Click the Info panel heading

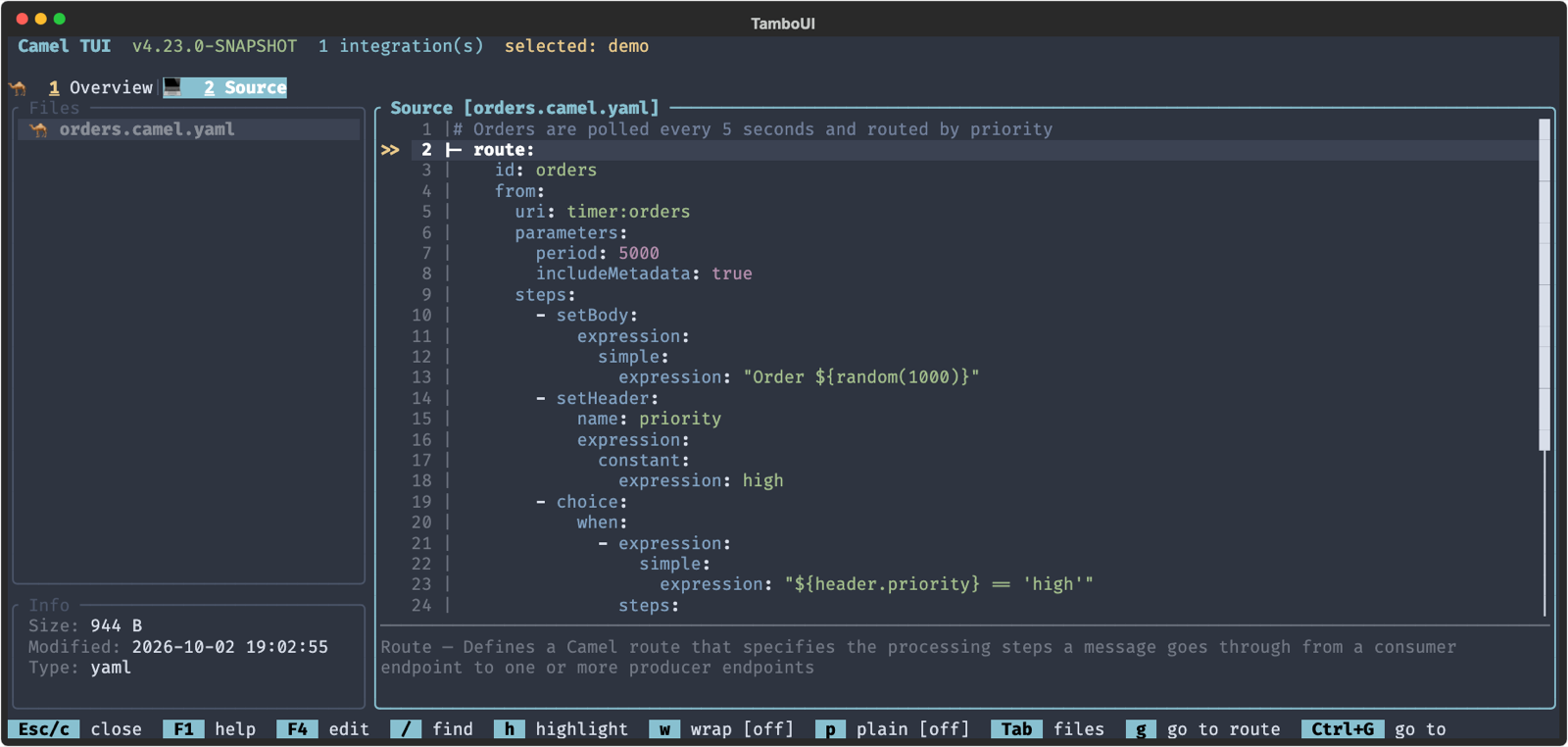click(49, 606)
